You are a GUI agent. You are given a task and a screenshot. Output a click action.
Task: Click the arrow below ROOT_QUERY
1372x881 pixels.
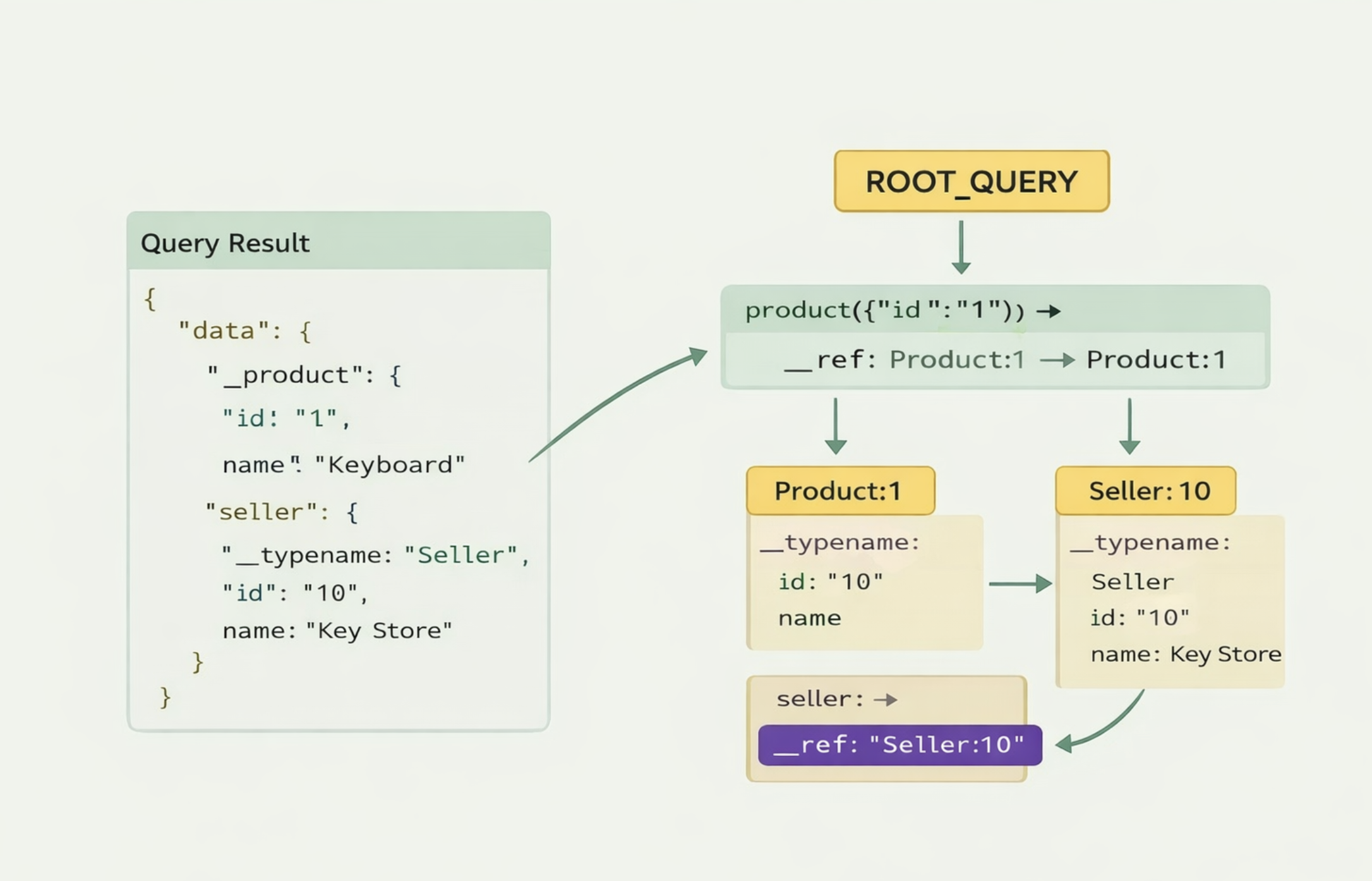(x=961, y=247)
